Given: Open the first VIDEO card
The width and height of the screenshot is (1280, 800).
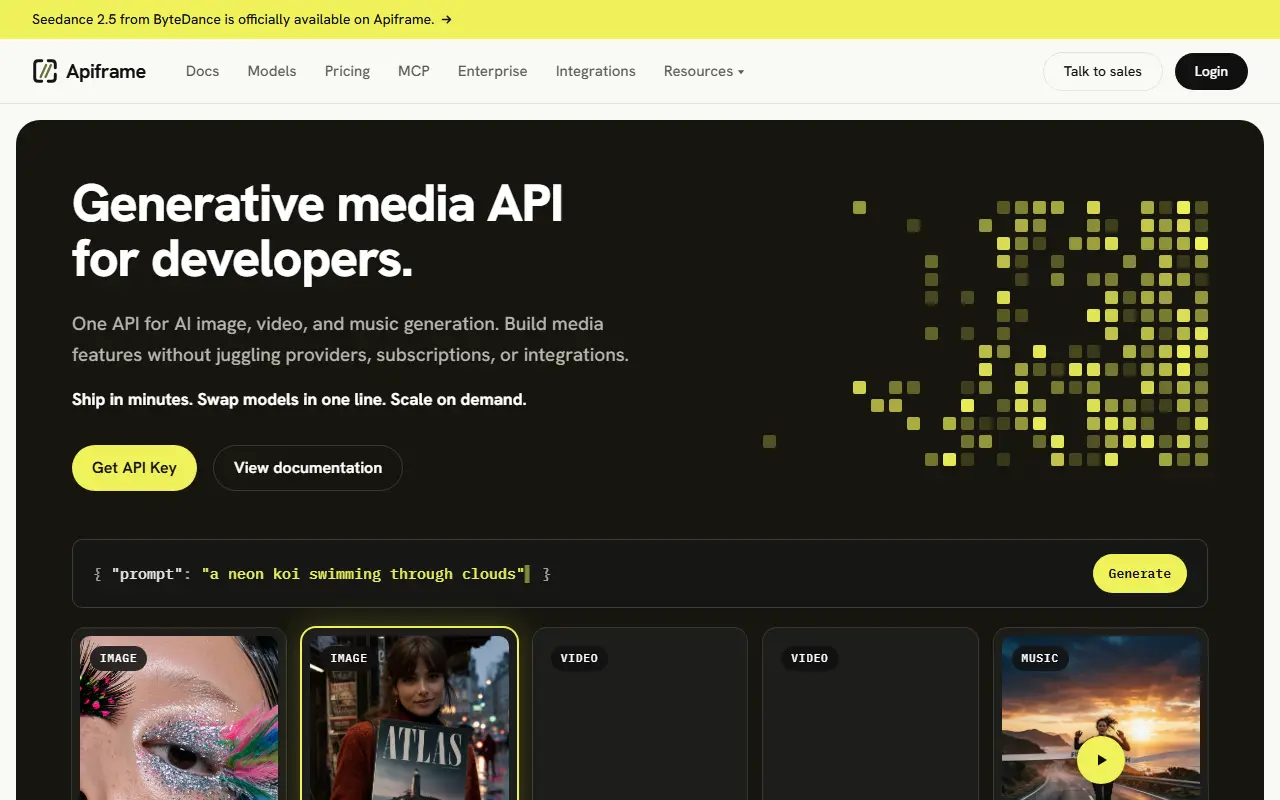Looking at the screenshot, I should [640, 714].
